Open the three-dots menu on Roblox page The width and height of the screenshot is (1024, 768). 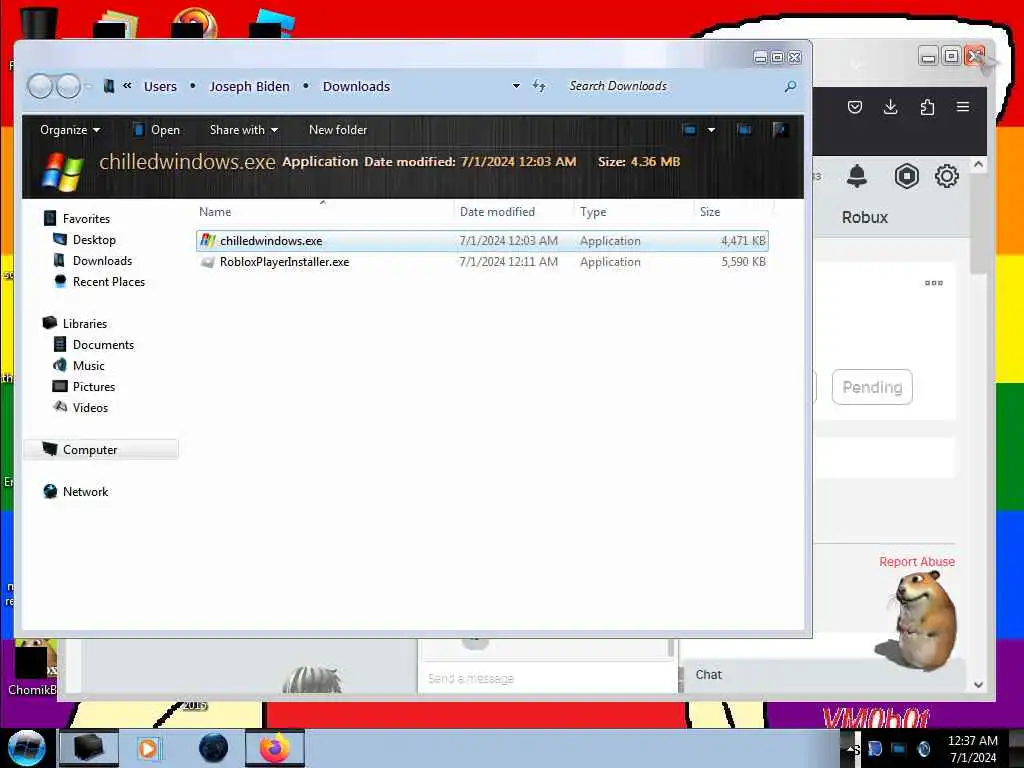(934, 283)
